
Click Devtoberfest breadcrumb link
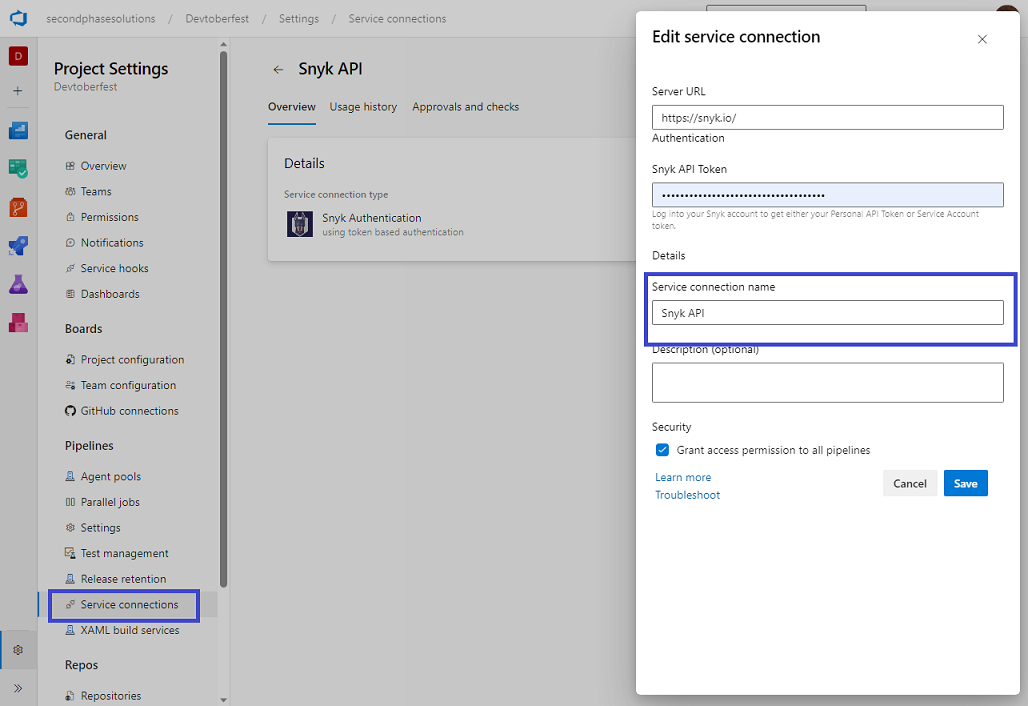click(x=217, y=18)
